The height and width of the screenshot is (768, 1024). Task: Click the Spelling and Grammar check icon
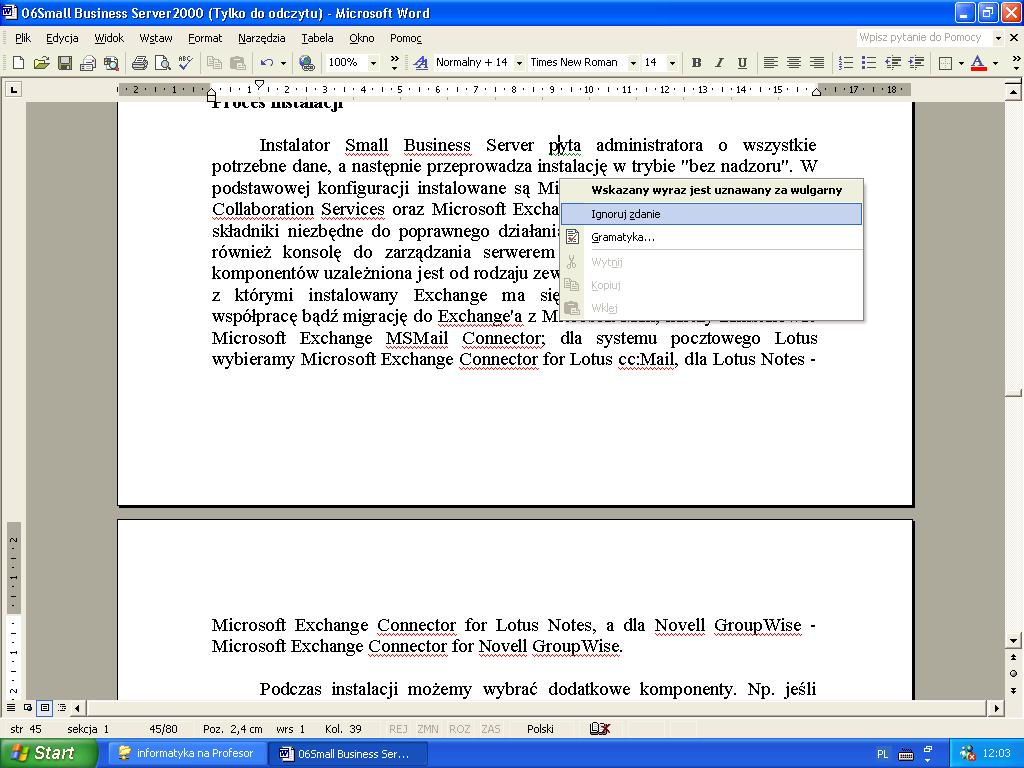(185, 63)
